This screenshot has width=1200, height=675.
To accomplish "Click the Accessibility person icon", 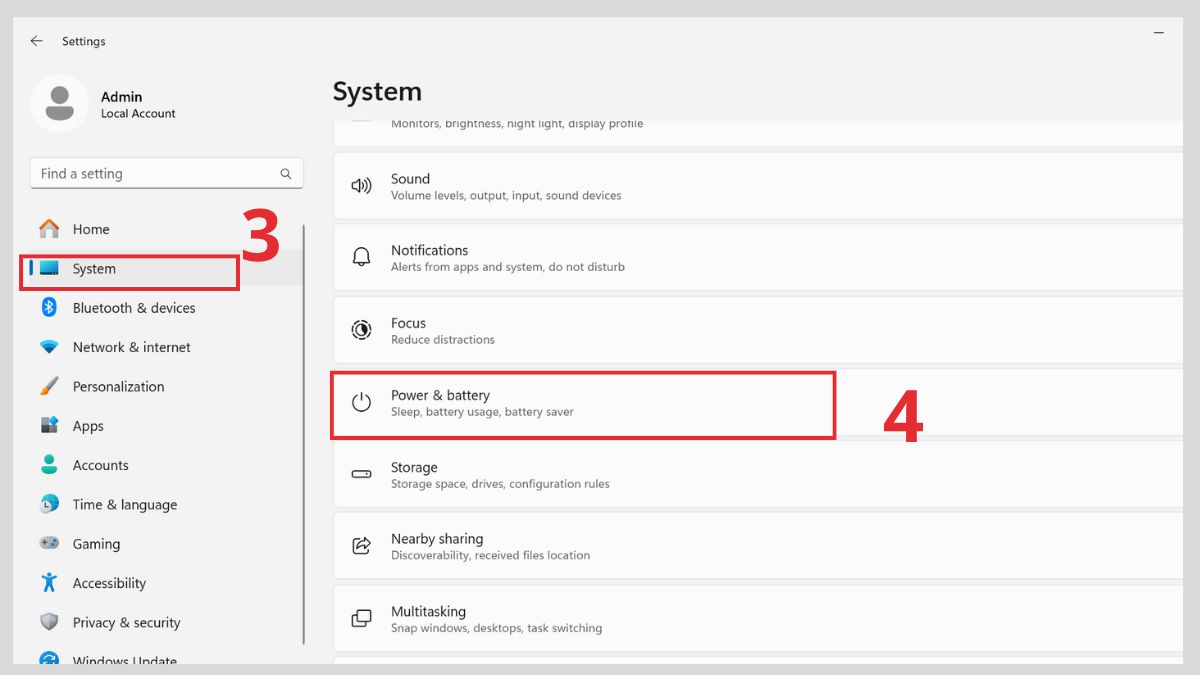I will click(49, 583).
